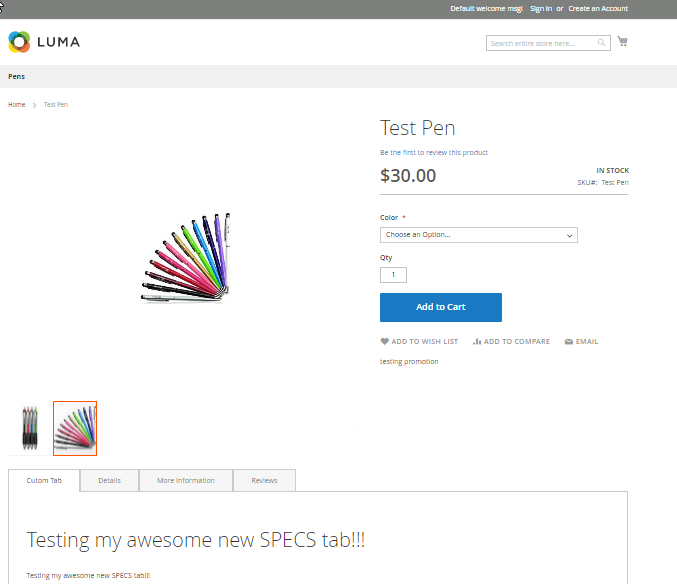This screenshot has width=677, height=584.
Task: Select the Reviews tab
Action: click(x=264, y=481)
